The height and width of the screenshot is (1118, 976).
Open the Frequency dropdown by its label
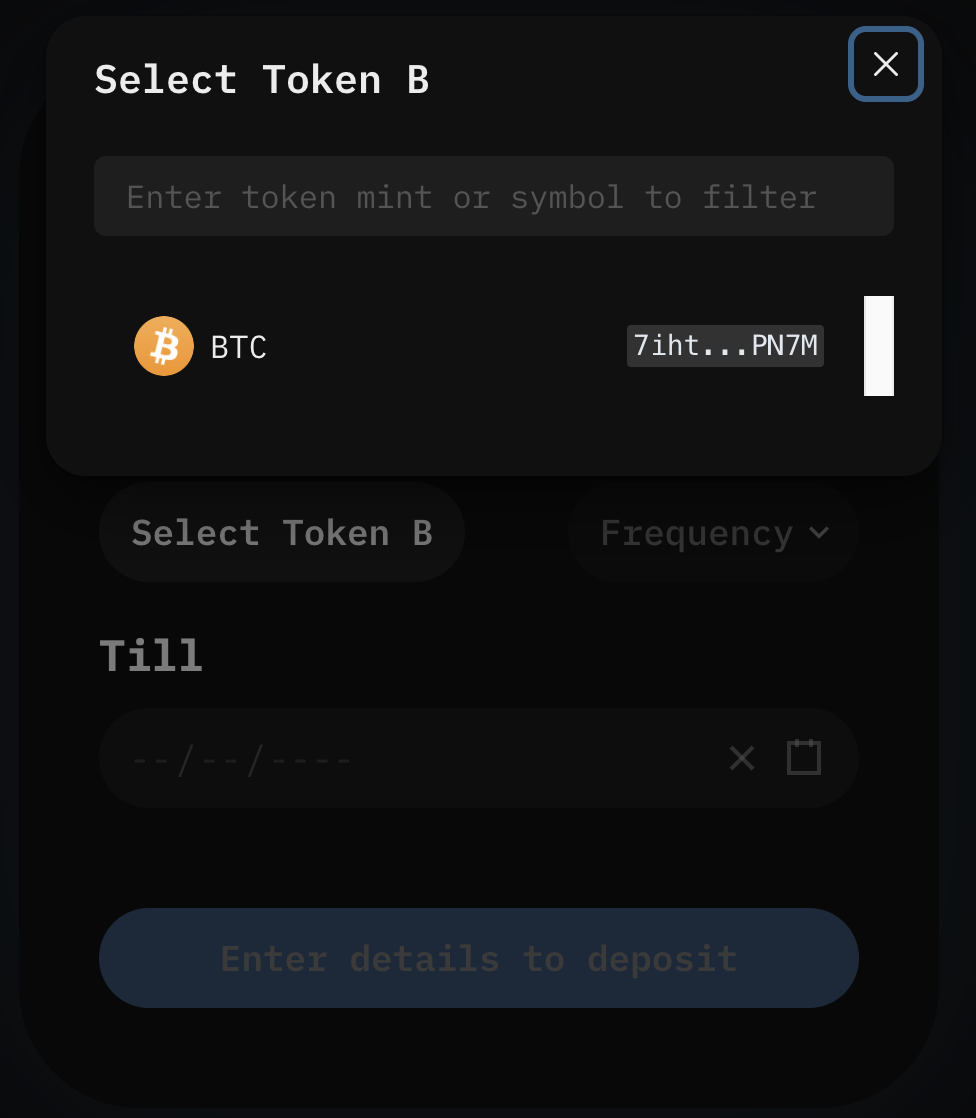click(696, 533)
